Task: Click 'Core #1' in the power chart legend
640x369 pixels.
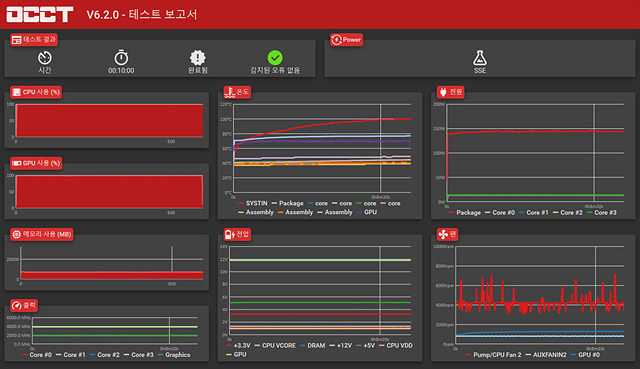Action: click(537, 213)
